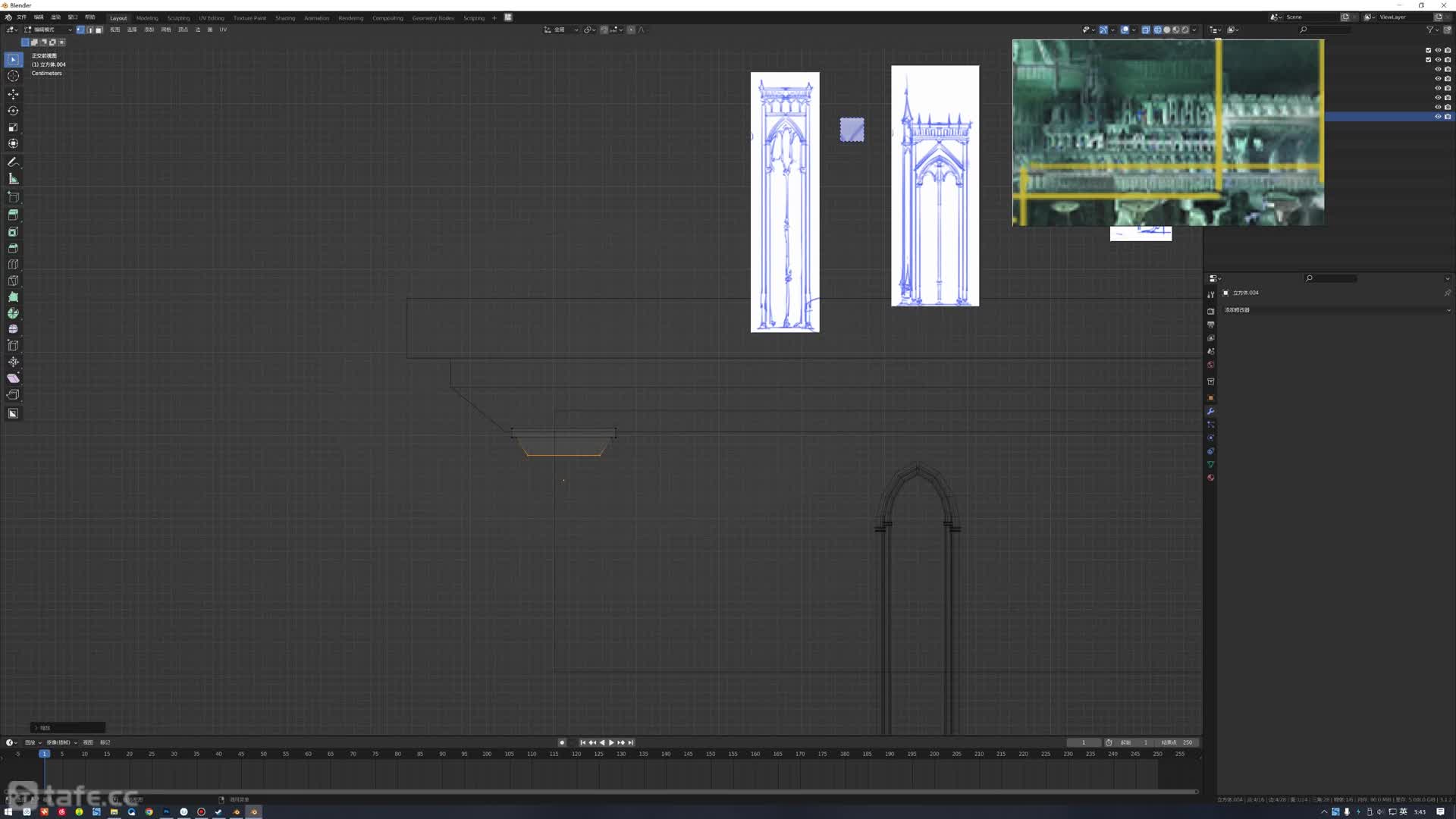Switch to material preview shading
This screenshot has height=819, width=1456.
point(1176,30)
